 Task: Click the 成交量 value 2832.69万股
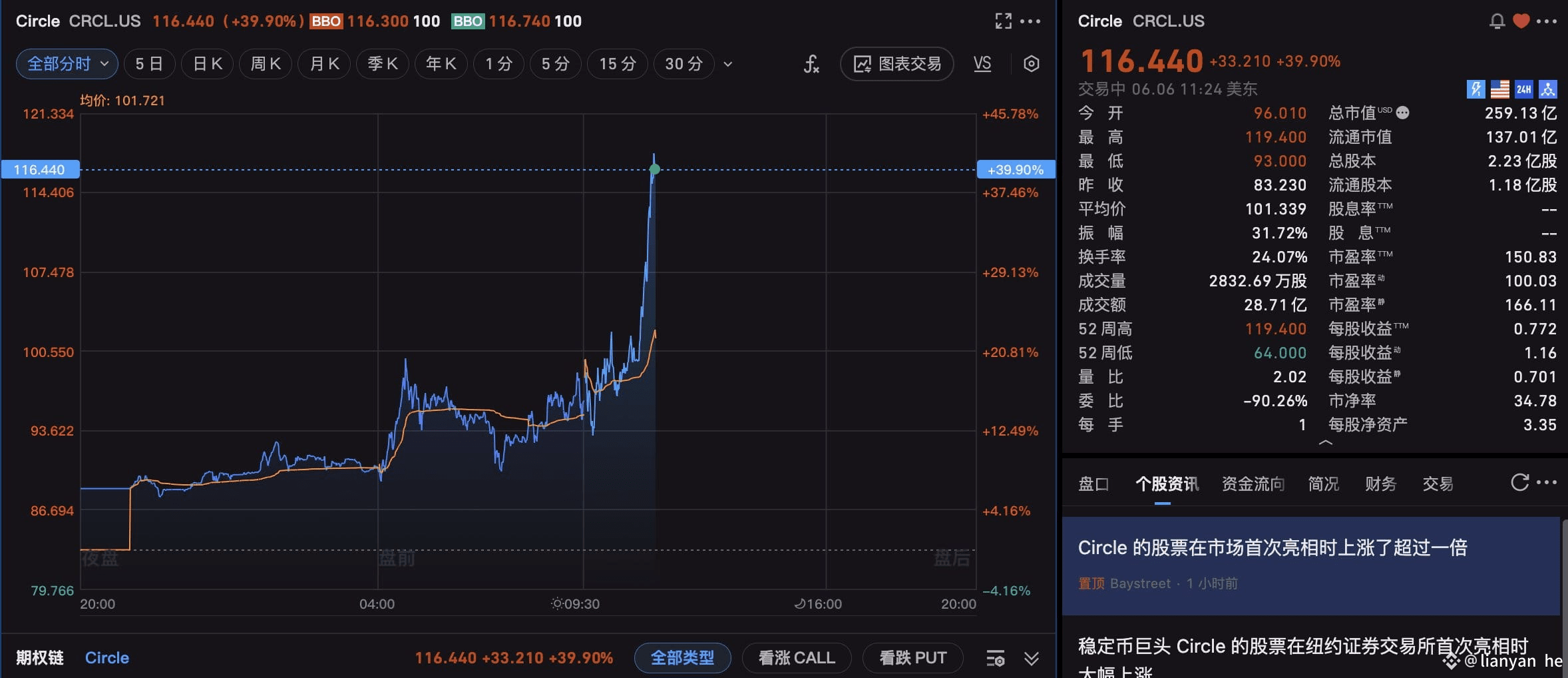[1258, 281]
